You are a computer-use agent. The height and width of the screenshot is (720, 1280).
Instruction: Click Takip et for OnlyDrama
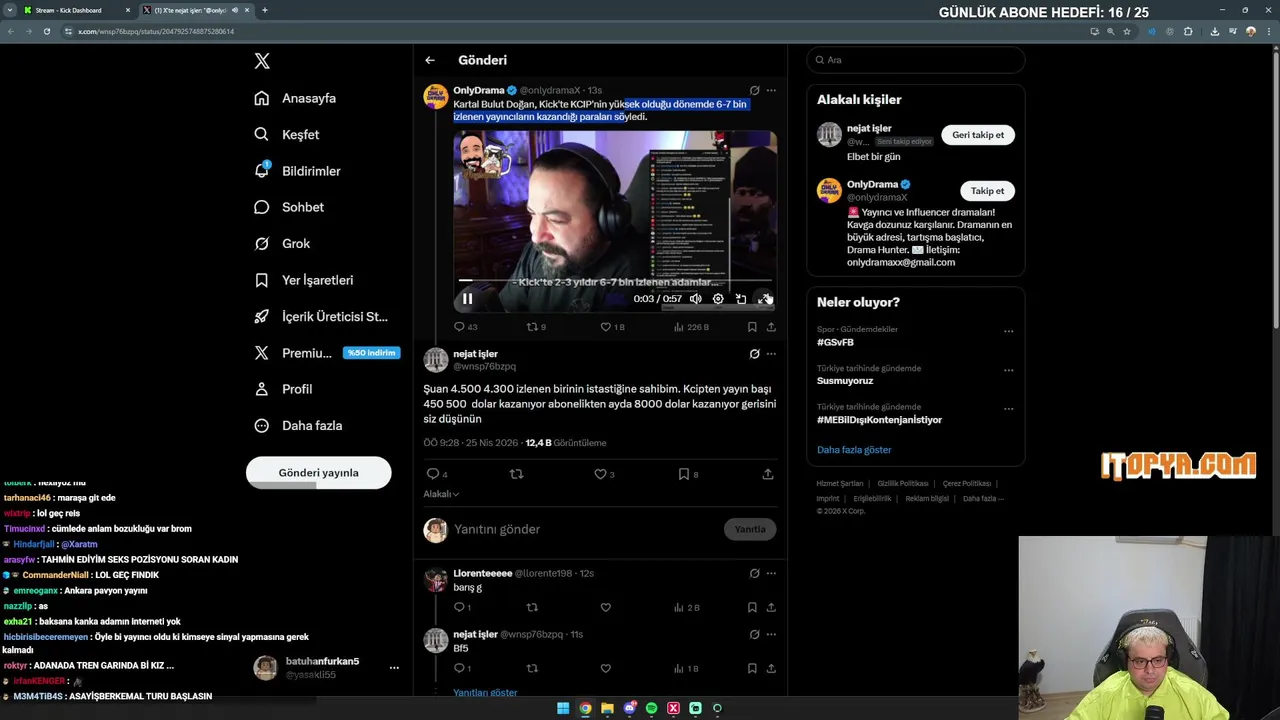click(x=987, y=190)
